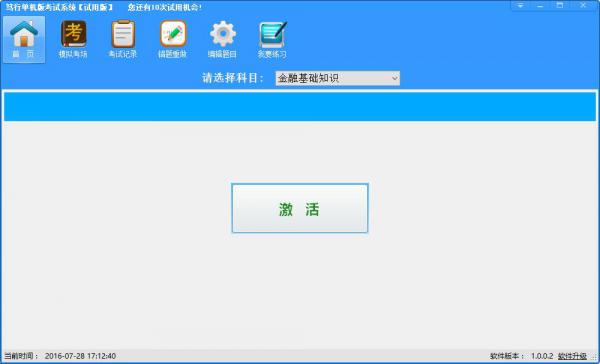Open the notebook-with-pen practice icon
Viewport: 600px width, 364px height.
click(x=272, y=39)
